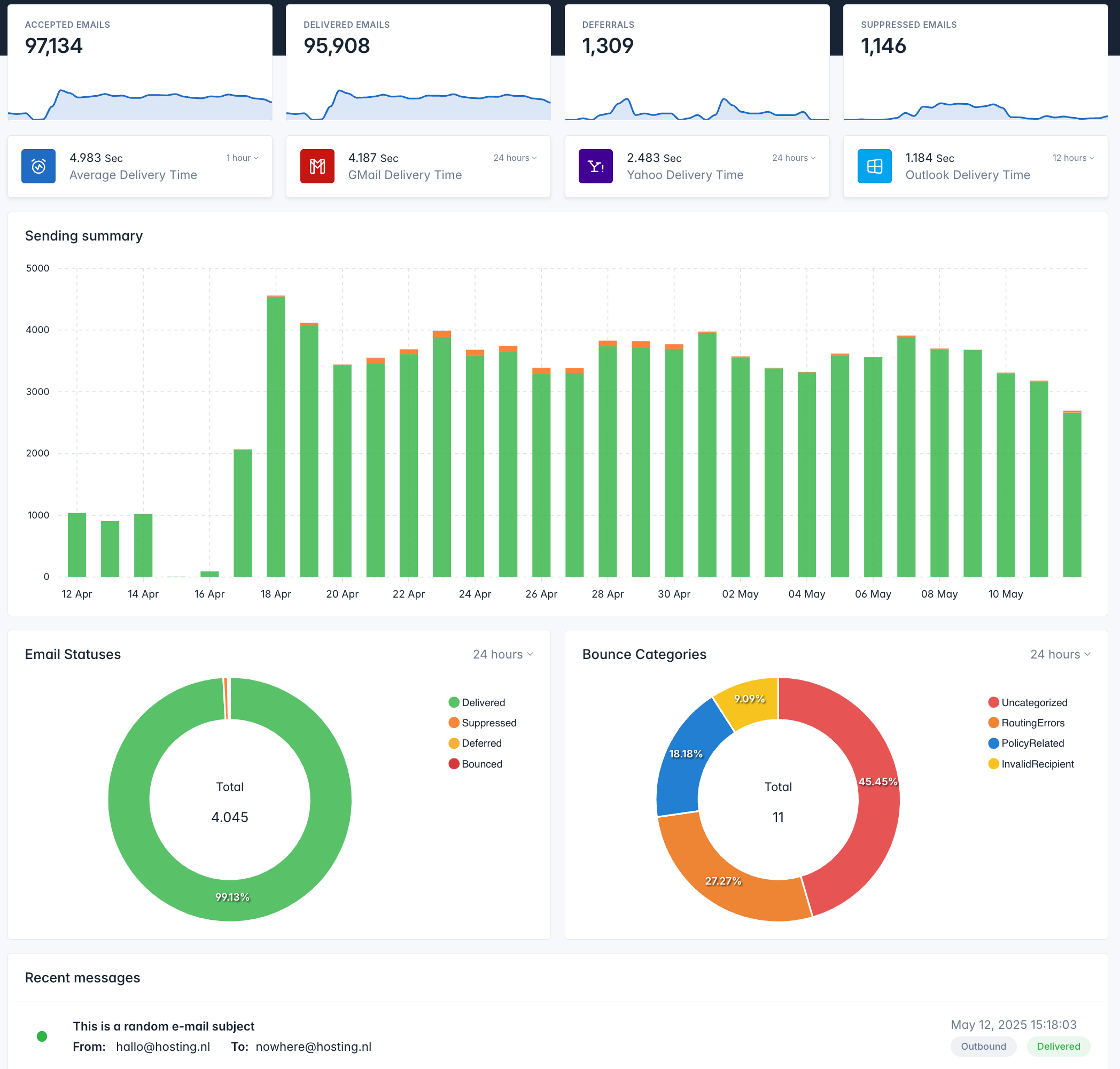Click the Average Delivery Time stopwatch icon
The image size is (1120, 1069).
click(x=38, y=166)
